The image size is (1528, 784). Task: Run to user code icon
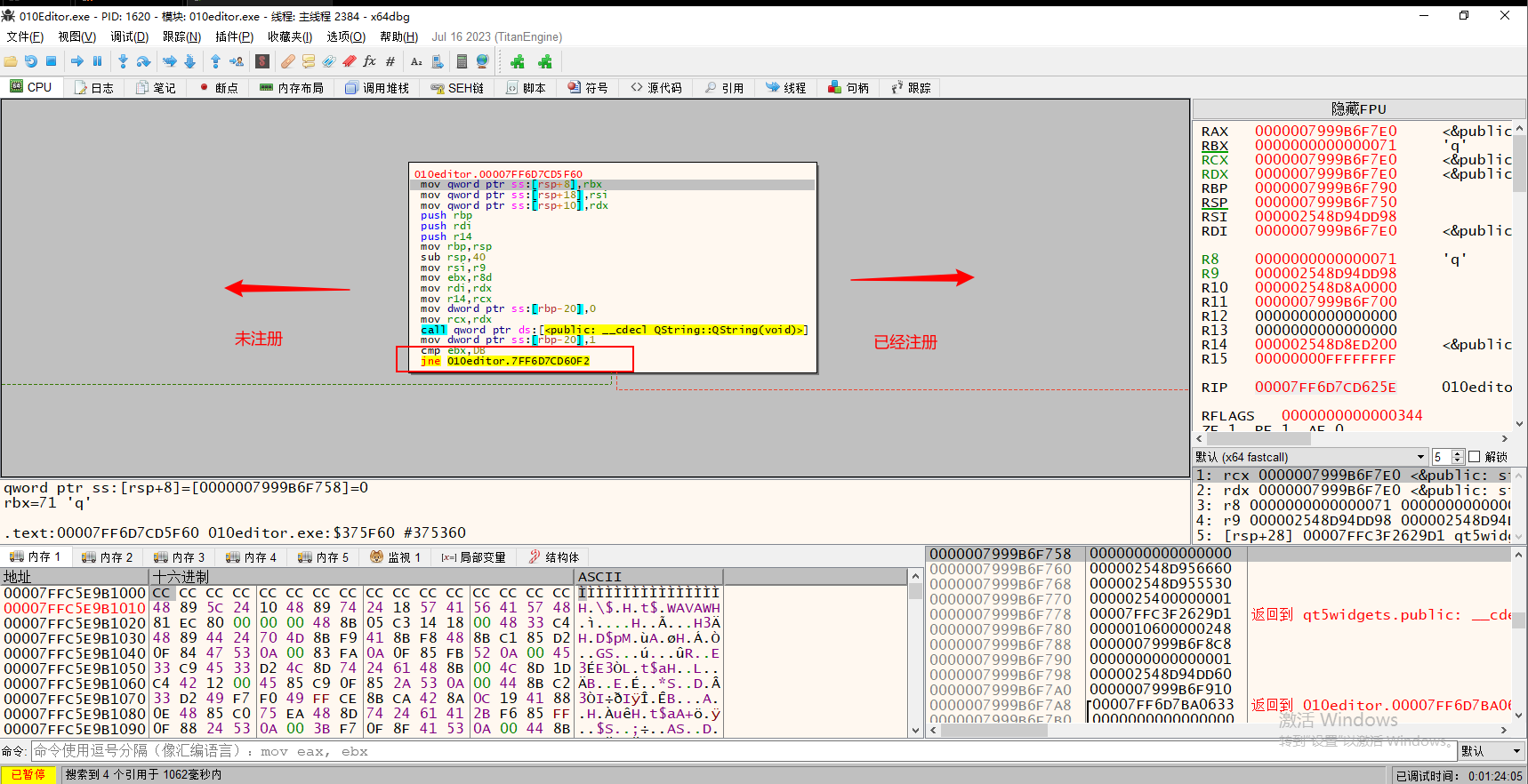[237, 61]
